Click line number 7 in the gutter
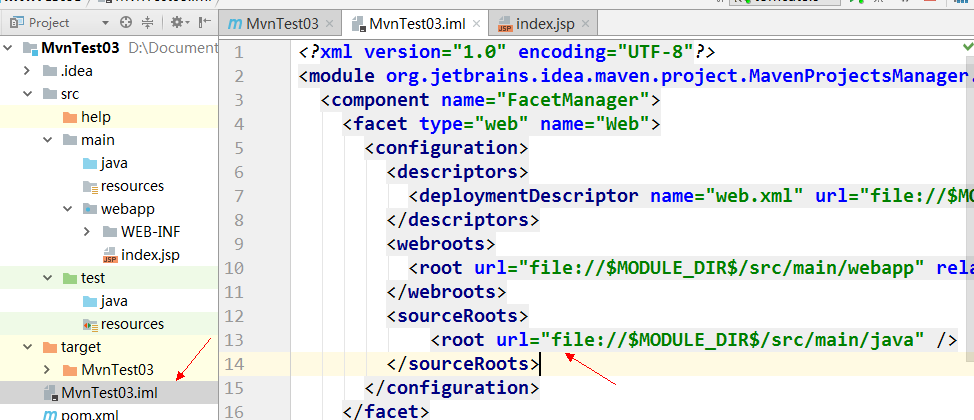This screenshot has height=420, width=974. click(240, 196)
